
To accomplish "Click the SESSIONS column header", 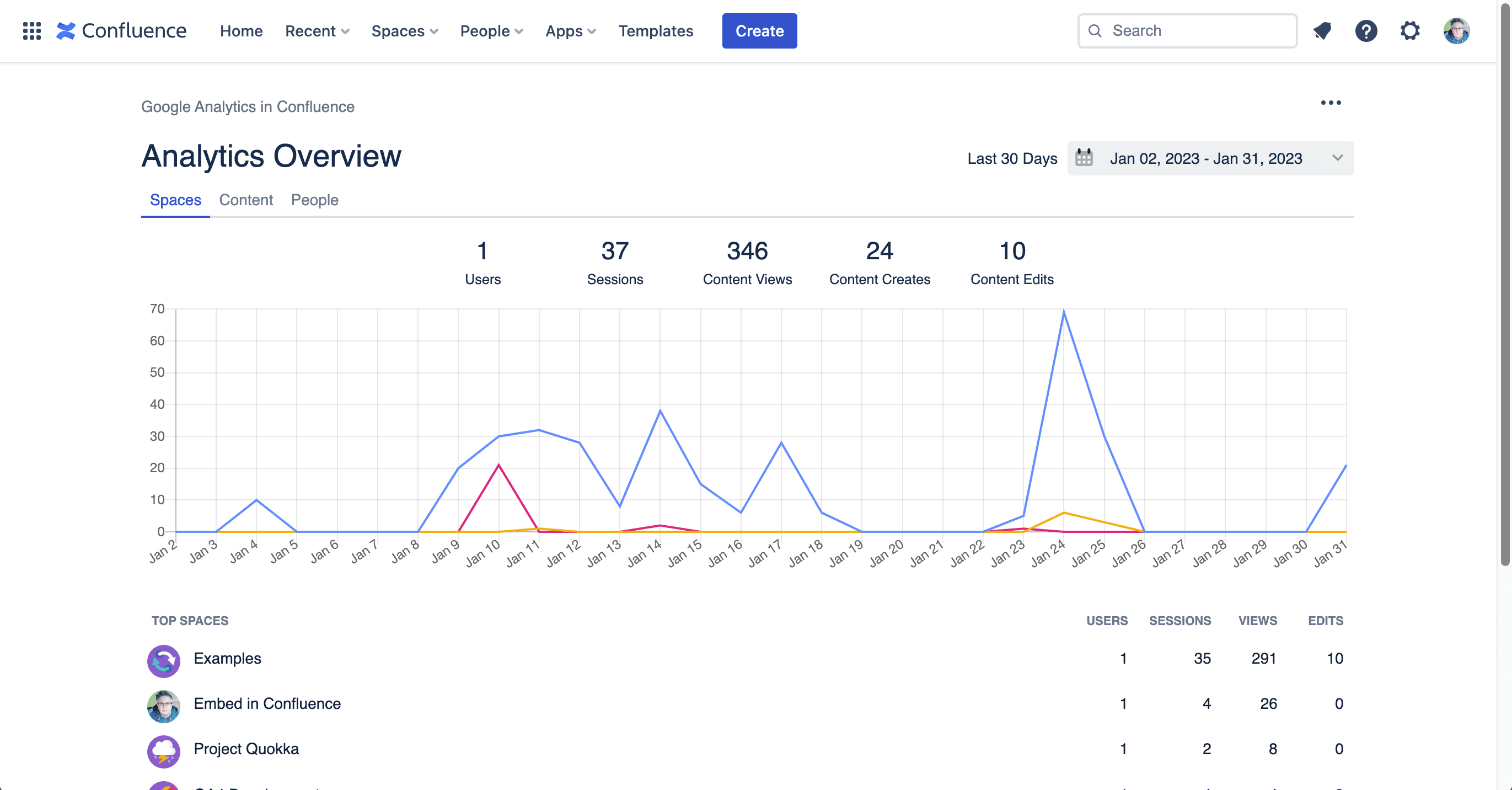I will 1180,620.
